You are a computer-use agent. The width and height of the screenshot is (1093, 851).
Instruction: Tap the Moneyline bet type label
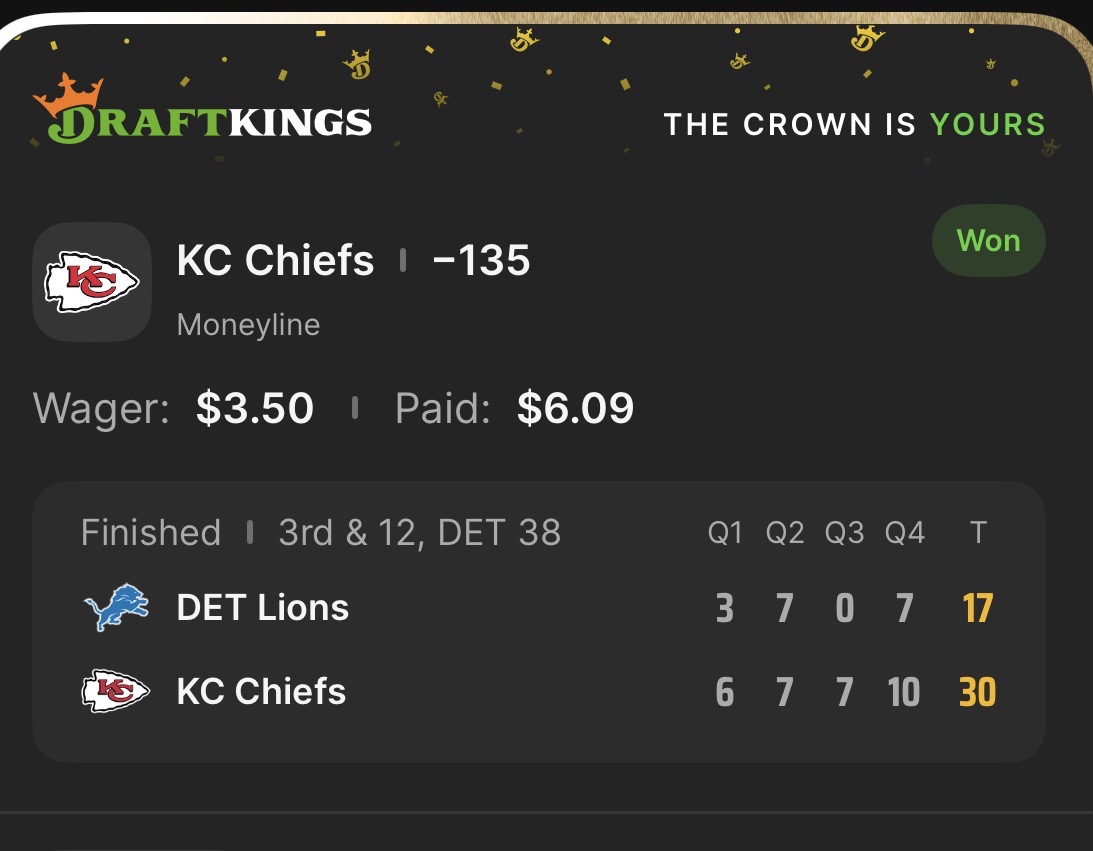[248, 325]
